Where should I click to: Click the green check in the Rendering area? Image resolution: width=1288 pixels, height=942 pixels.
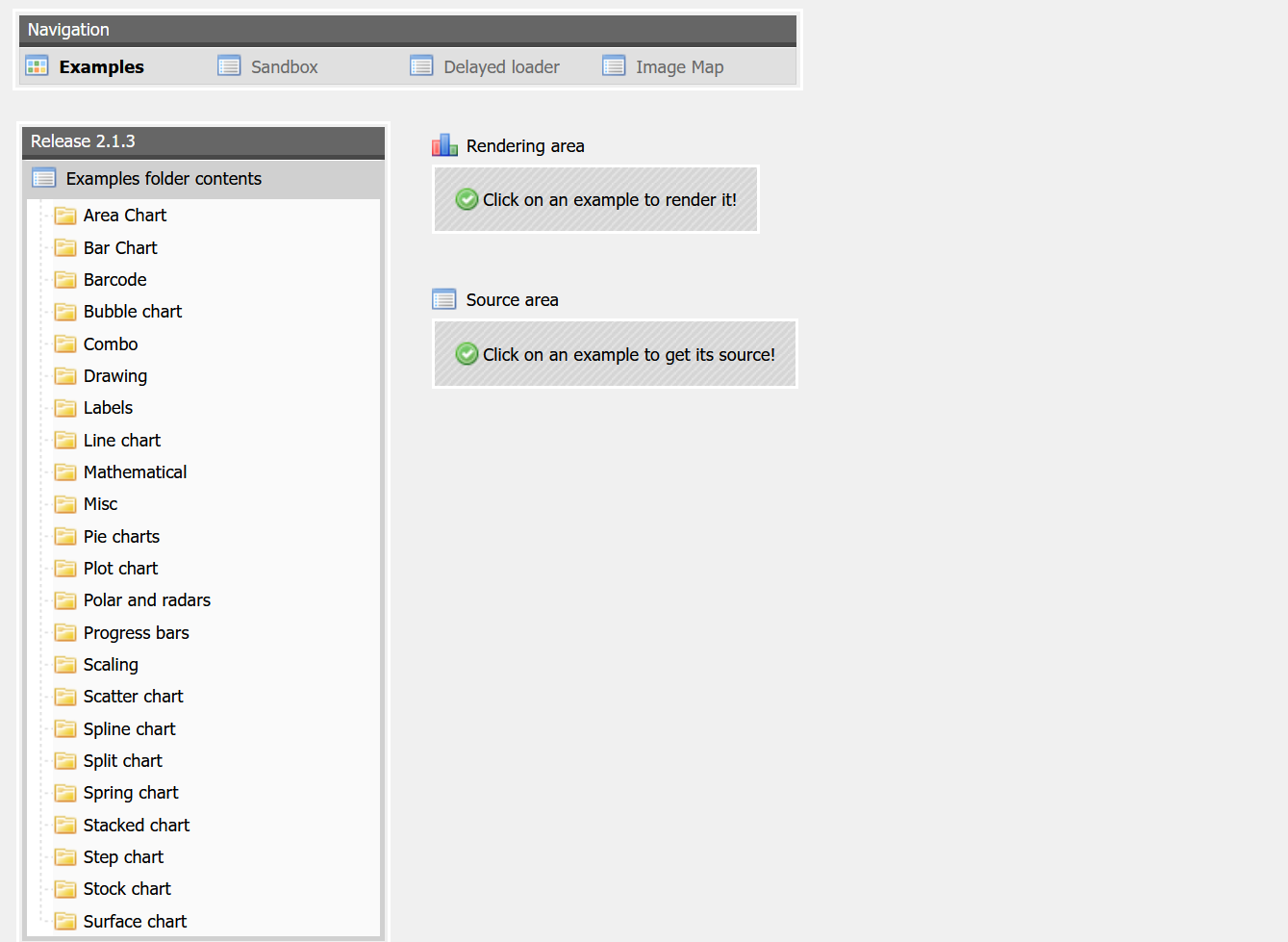click(467, 199)
